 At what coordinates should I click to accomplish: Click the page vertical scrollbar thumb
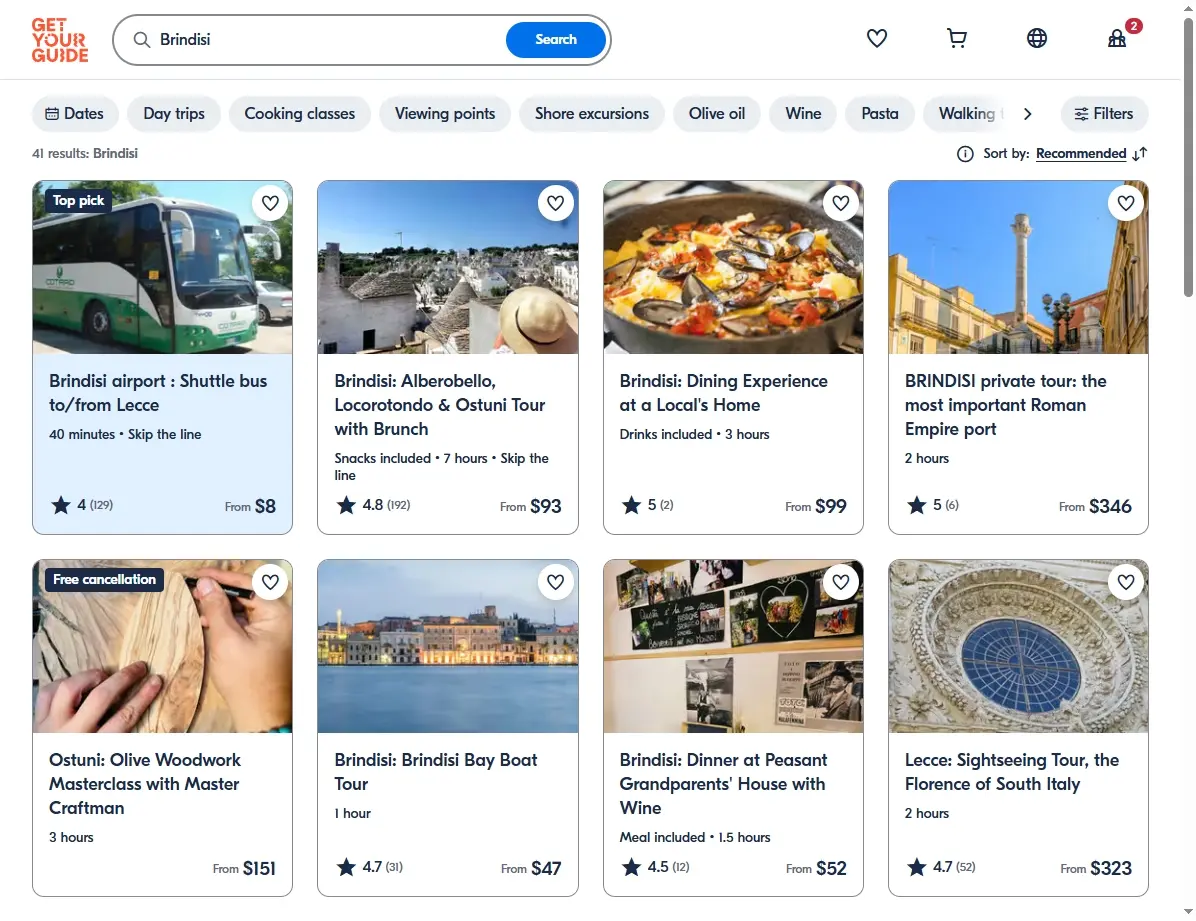[1188, 156]
